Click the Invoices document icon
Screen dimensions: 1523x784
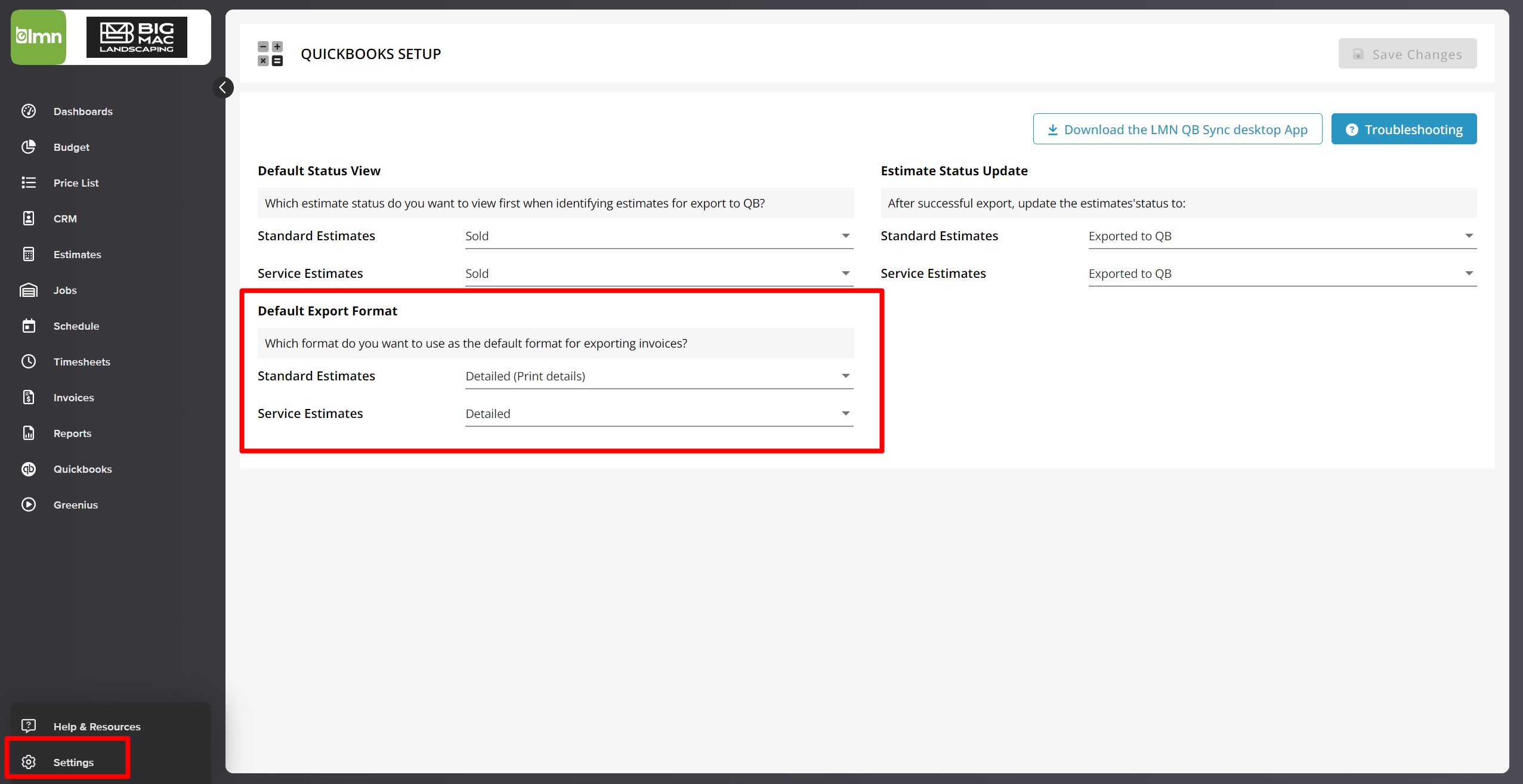[29, 397]
